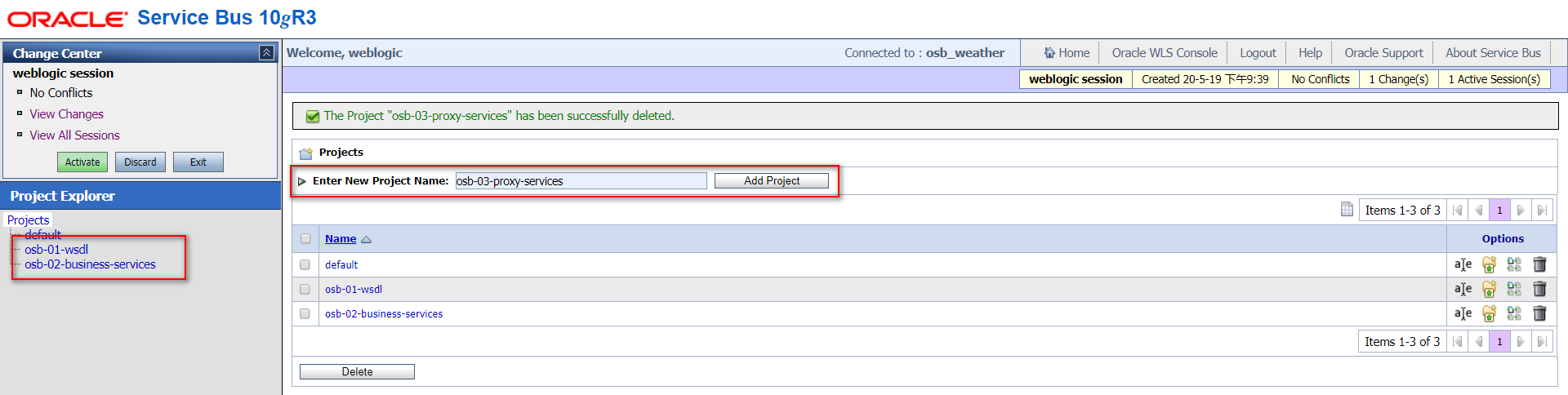1568x395 pixels.
Task: Select osb-01-wsdl in Project Explorer tree
Action: [56, 249]
